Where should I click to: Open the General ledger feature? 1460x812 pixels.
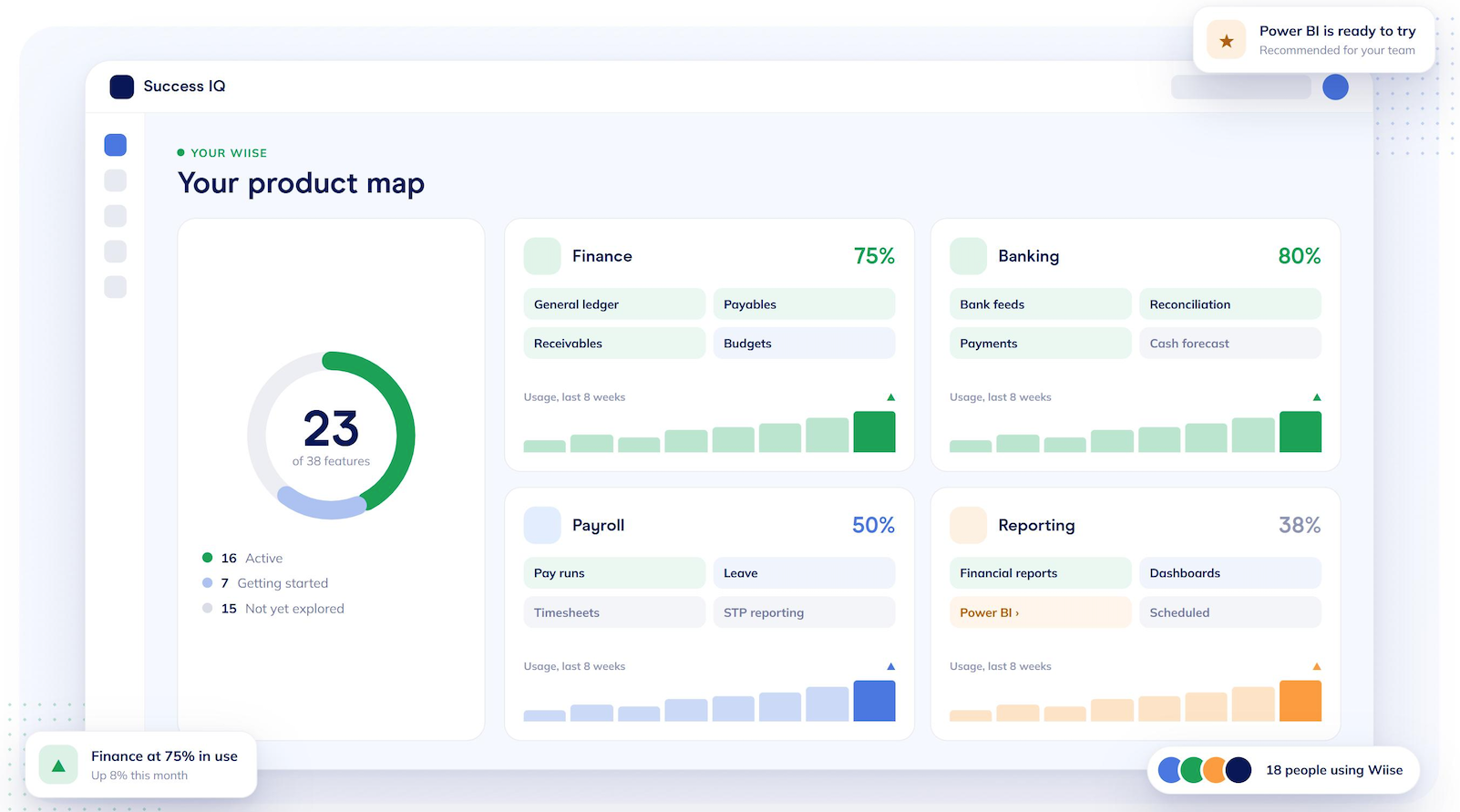[614, 304]
